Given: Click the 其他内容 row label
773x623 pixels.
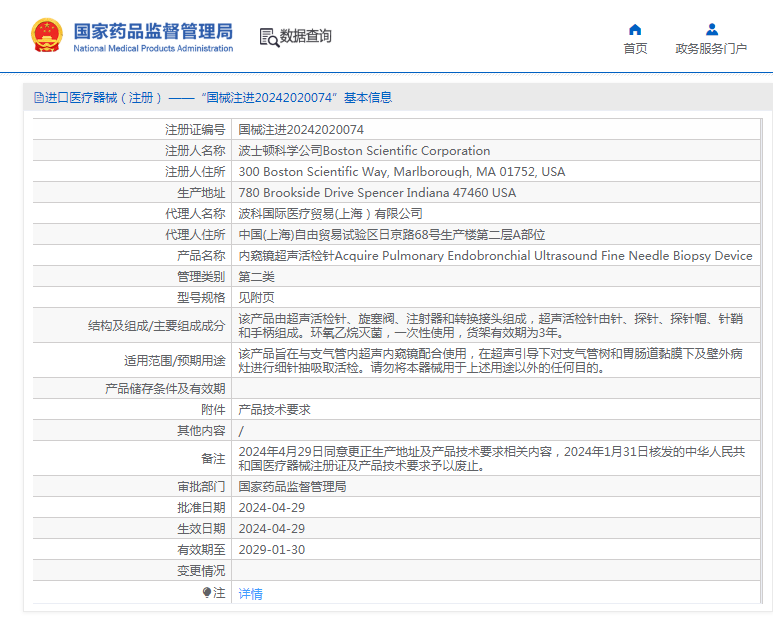Looking at the screenshot, I should 201,431.
